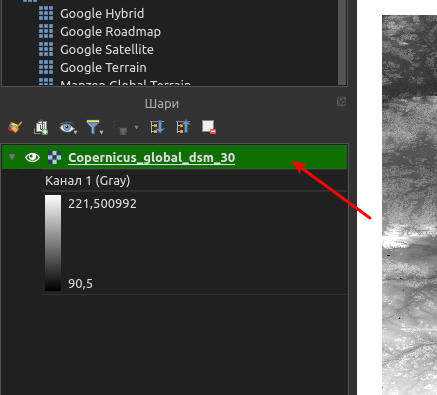This screenshot has height=395, width=437.
Task: Click the grayscale gradient legend bar
Action: (53, 243)
